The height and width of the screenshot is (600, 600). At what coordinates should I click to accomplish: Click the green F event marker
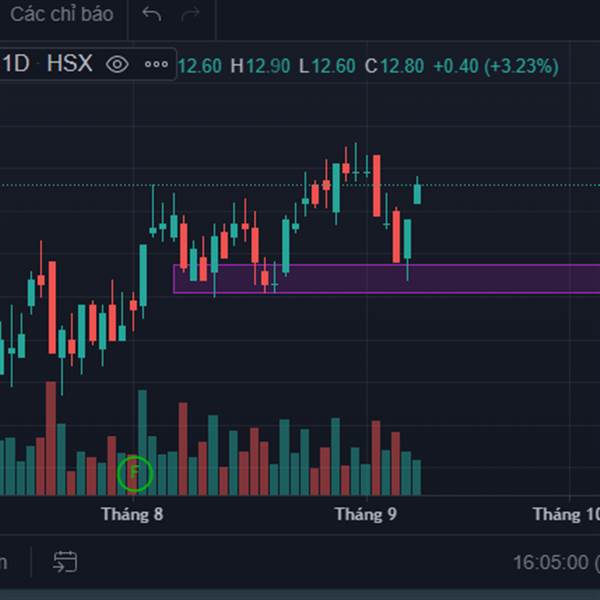(135, 473)
